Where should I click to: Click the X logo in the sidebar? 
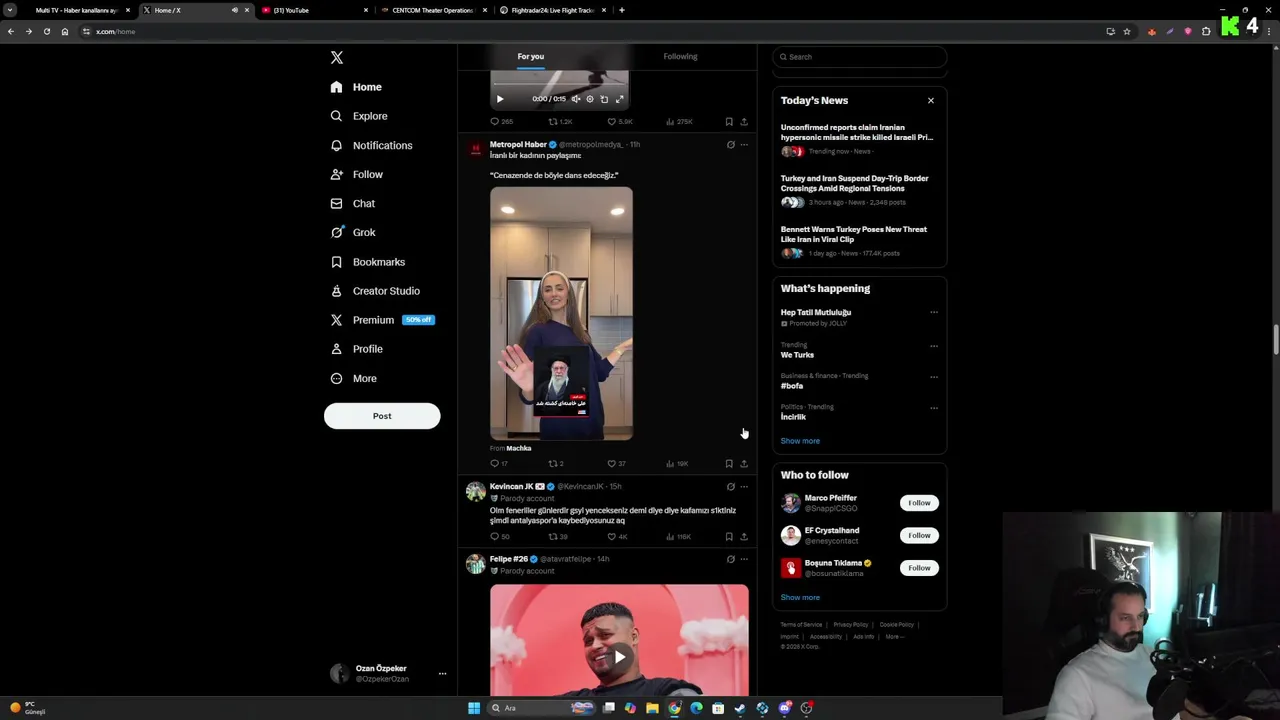(x=337, y=58)
